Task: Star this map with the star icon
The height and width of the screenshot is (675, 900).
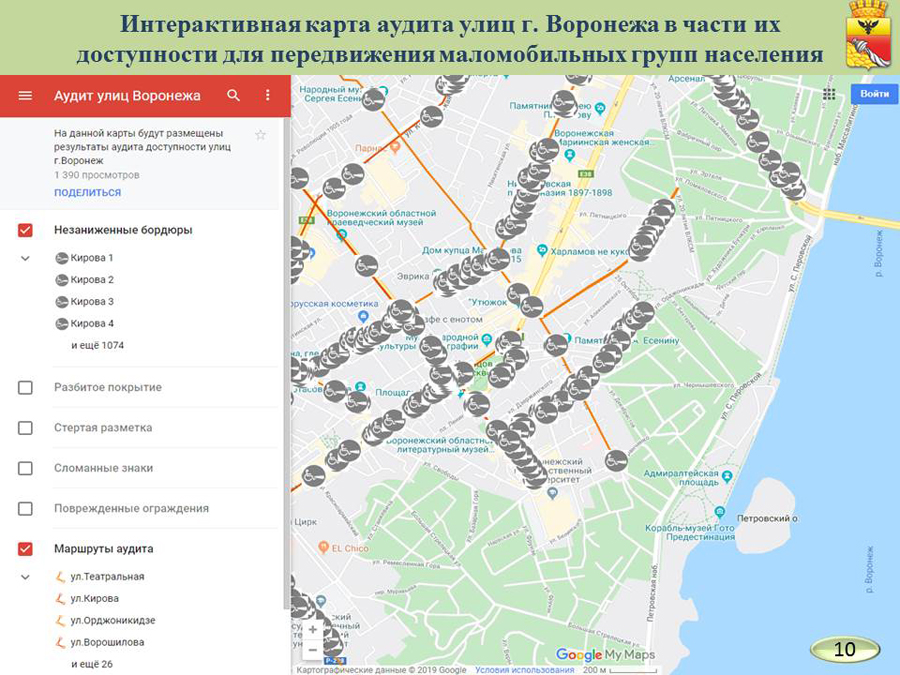Action: point(261,135)
